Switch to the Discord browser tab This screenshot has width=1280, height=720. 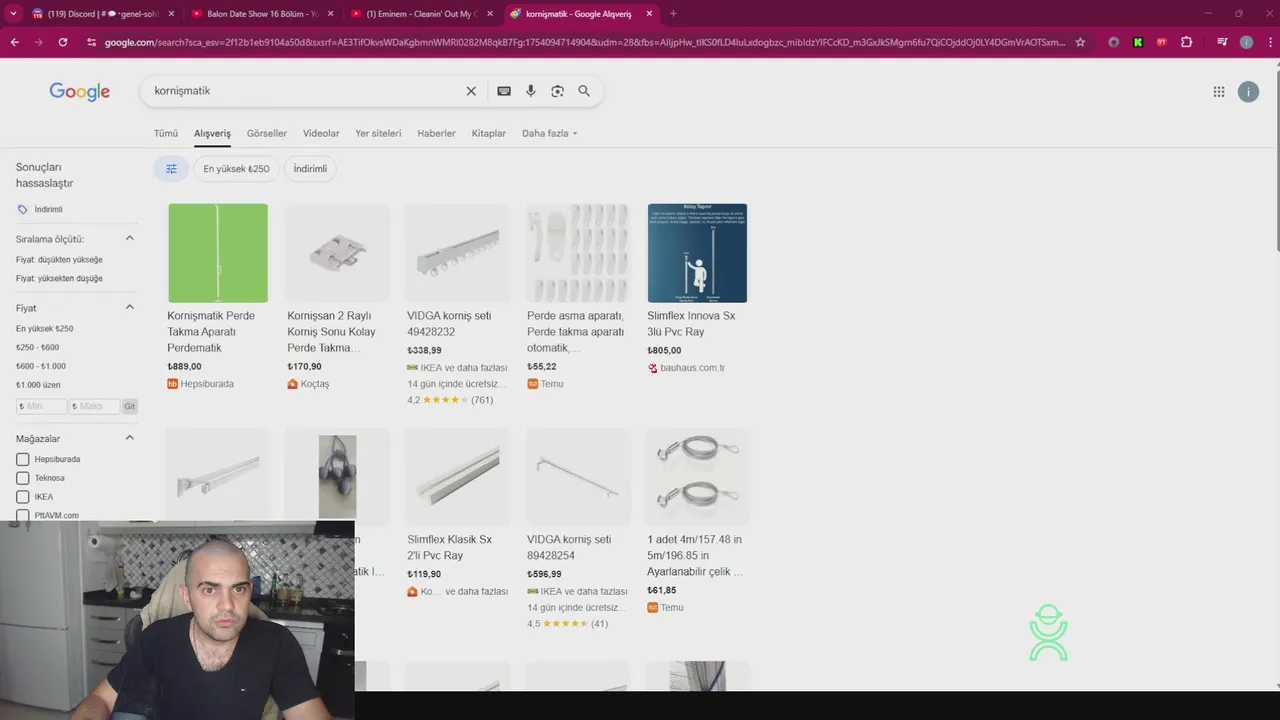[104, 14]
